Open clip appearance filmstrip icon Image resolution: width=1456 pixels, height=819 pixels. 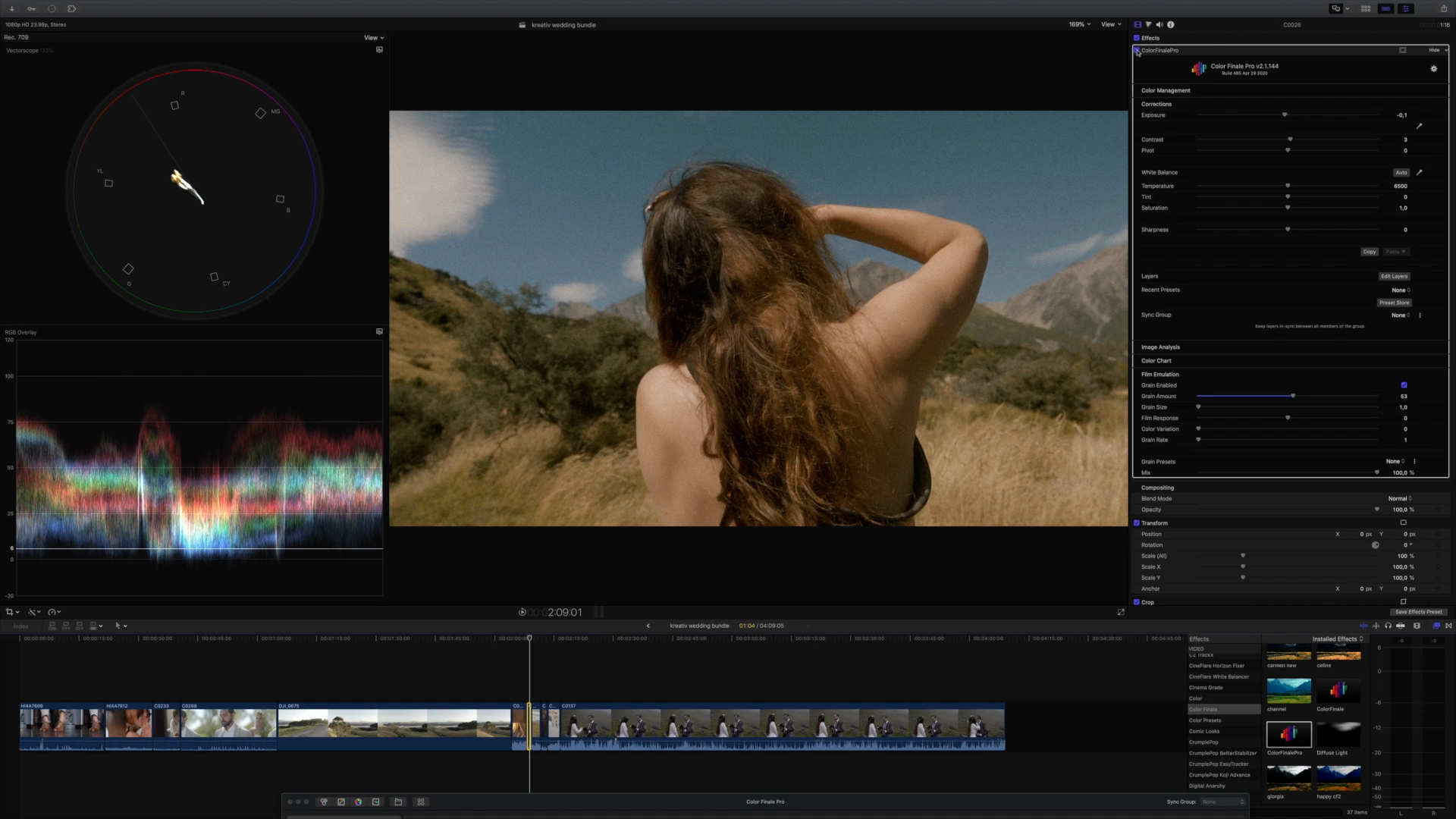pyautogui.click(x=1417, y=626)
